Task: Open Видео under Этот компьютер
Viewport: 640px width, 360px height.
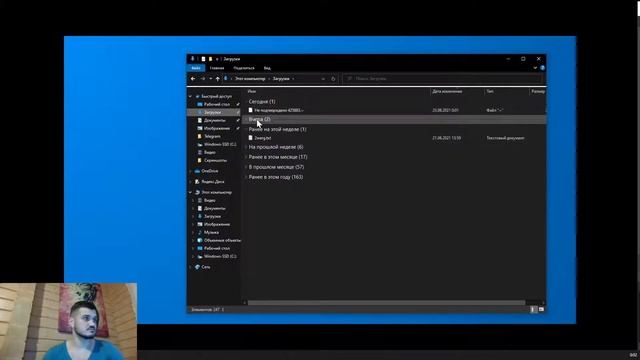Action: (x=209, y=200)
